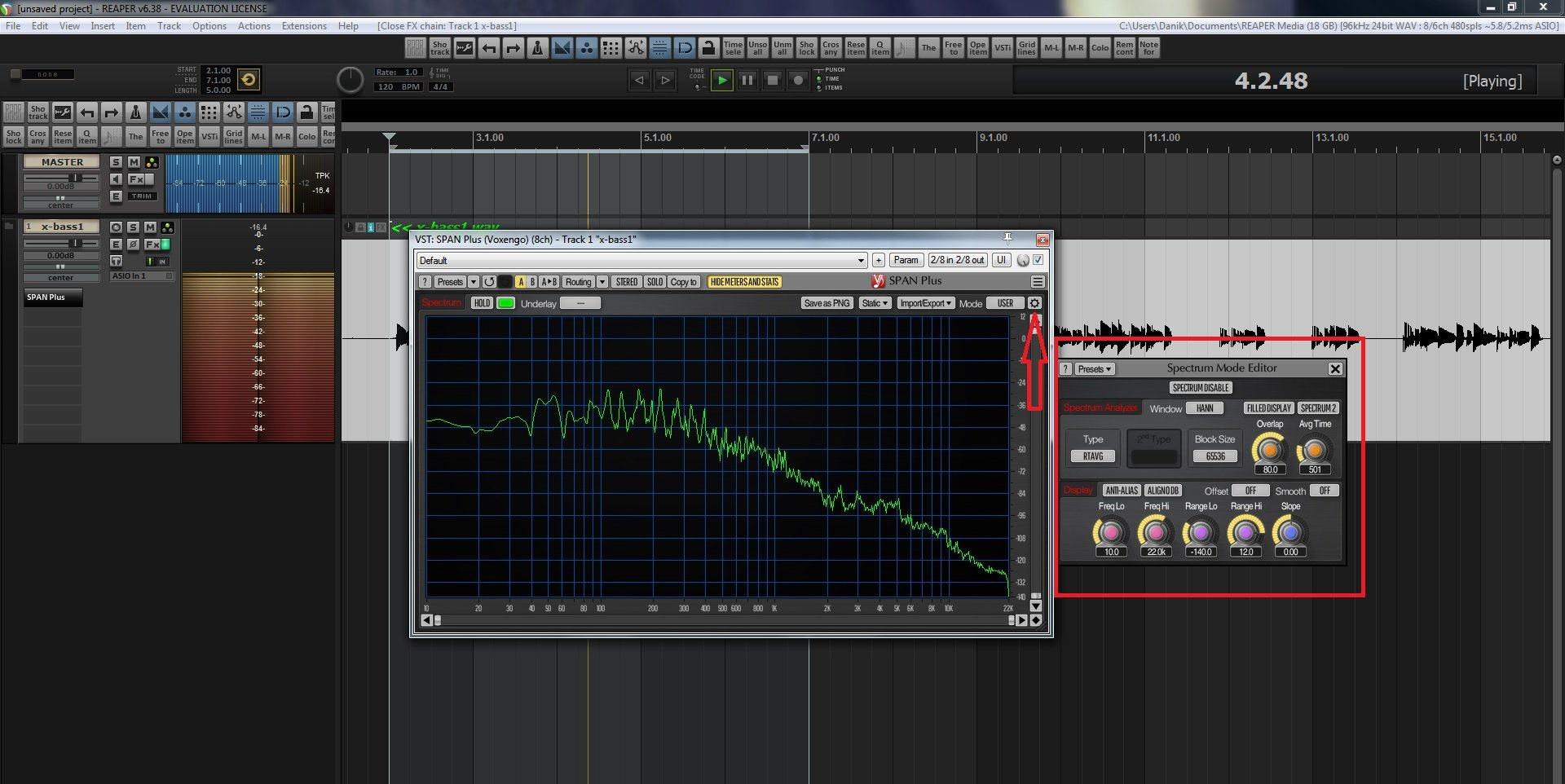Open the Default preset combo box
The height and width of the screenshot is (784, 1565).
[x=641, y=261]
